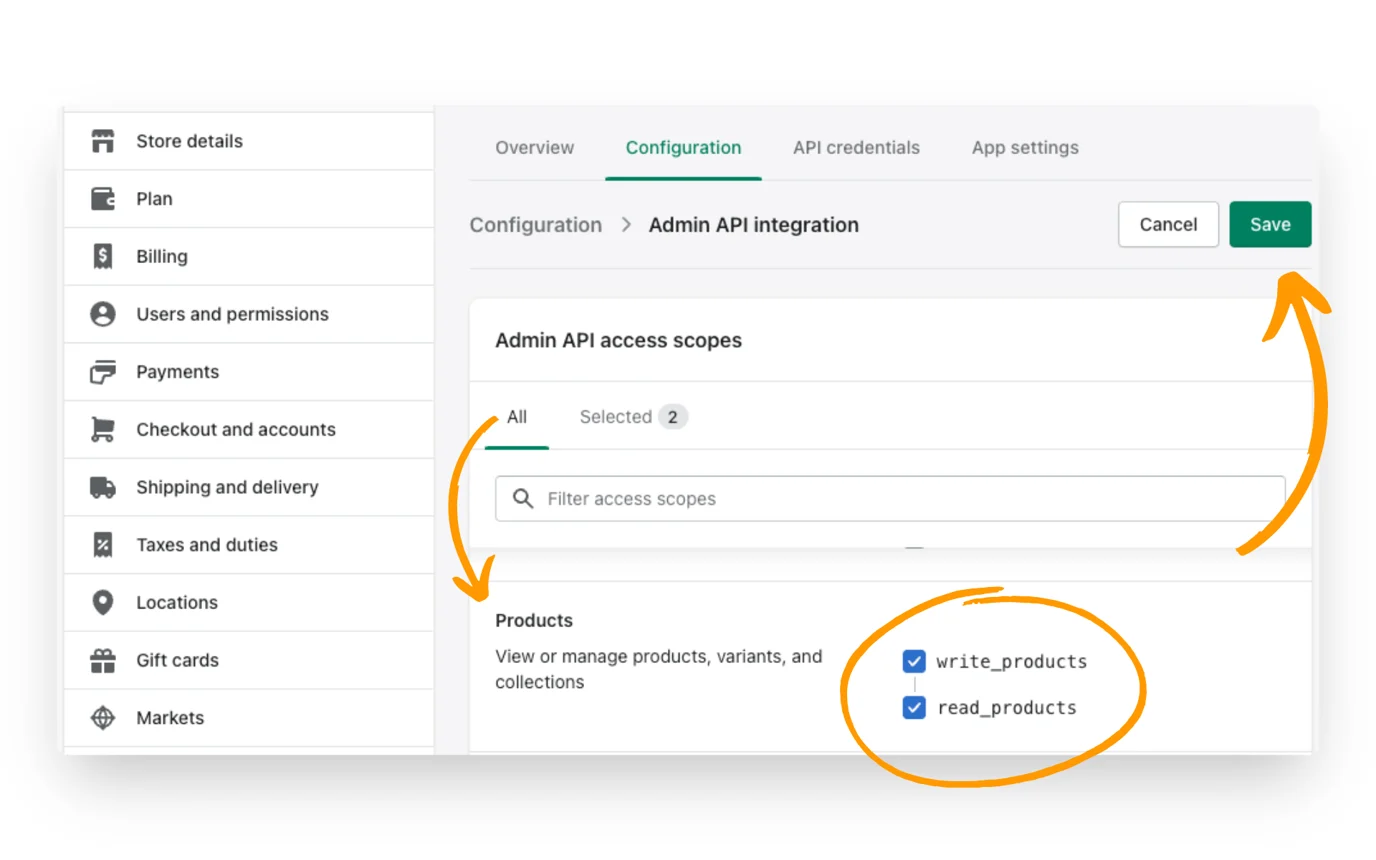Open Billing via the dollar icon
This screenshot has height=860, width=1376.
103,256
